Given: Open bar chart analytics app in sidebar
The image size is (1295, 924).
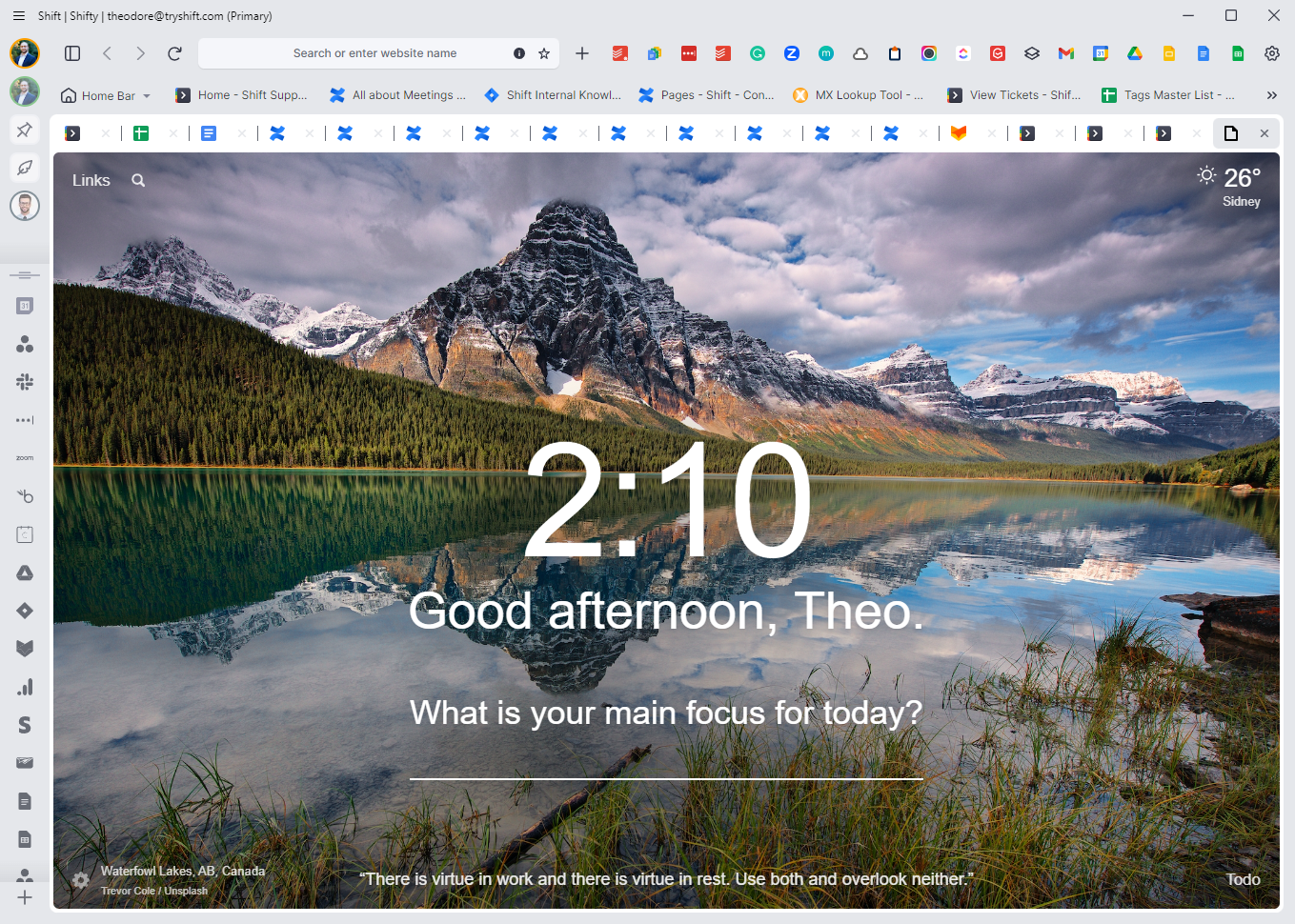Looking at the screenshot, I should coord(25,687).
